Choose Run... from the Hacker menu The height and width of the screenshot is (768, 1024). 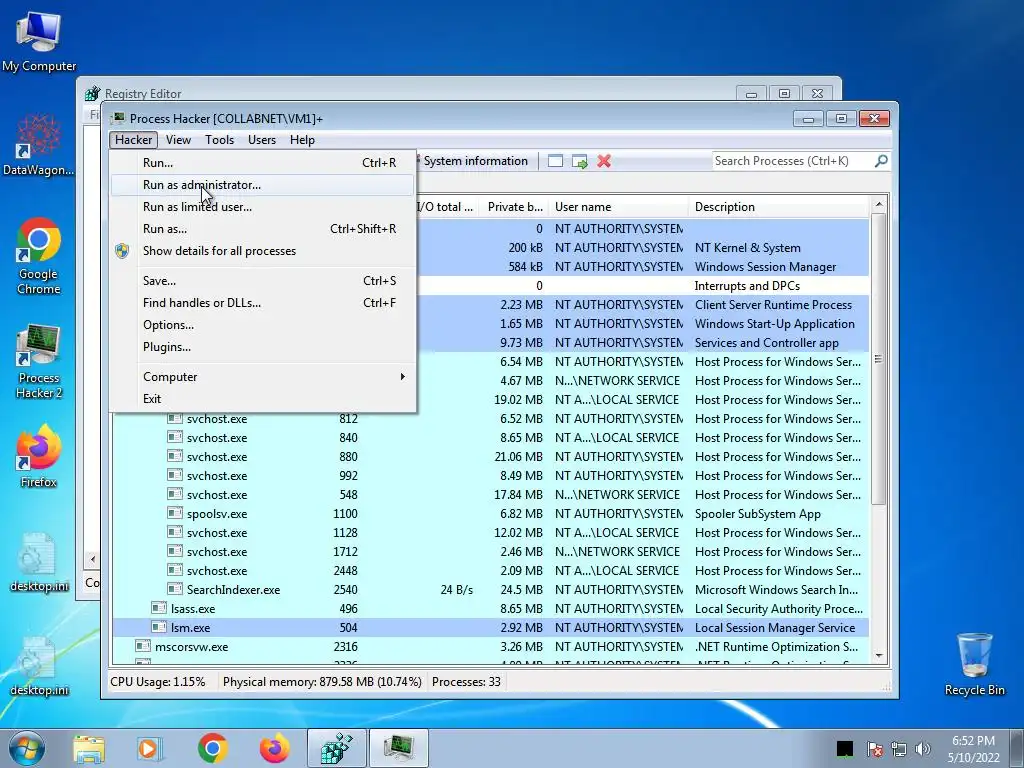pyautogui.click(x=263, y=163)
